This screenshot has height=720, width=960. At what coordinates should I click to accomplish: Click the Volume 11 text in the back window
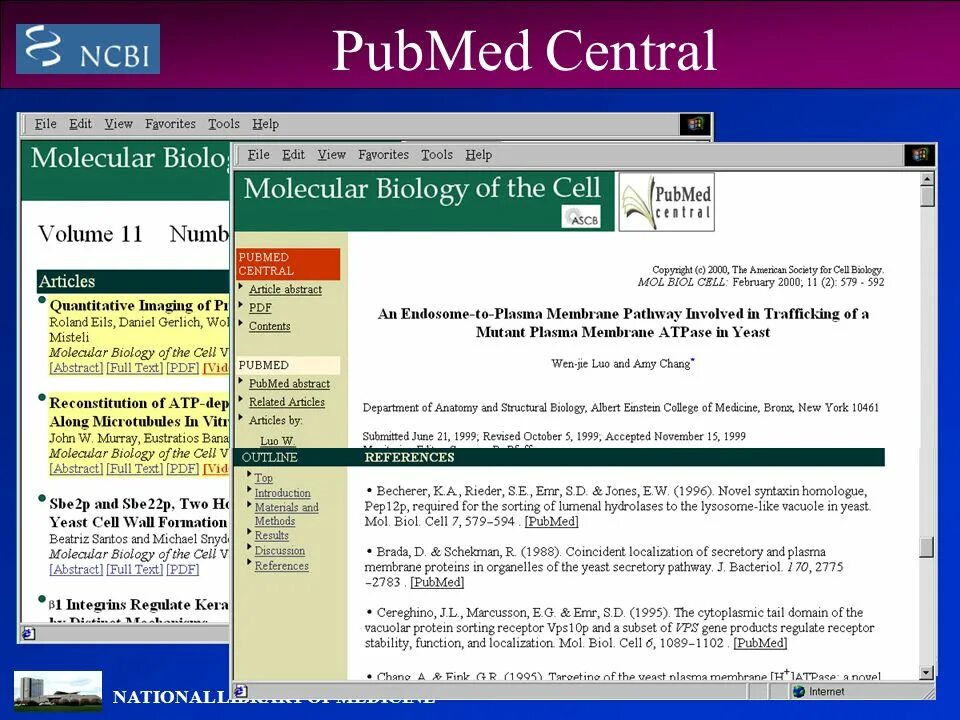point(90,233)
